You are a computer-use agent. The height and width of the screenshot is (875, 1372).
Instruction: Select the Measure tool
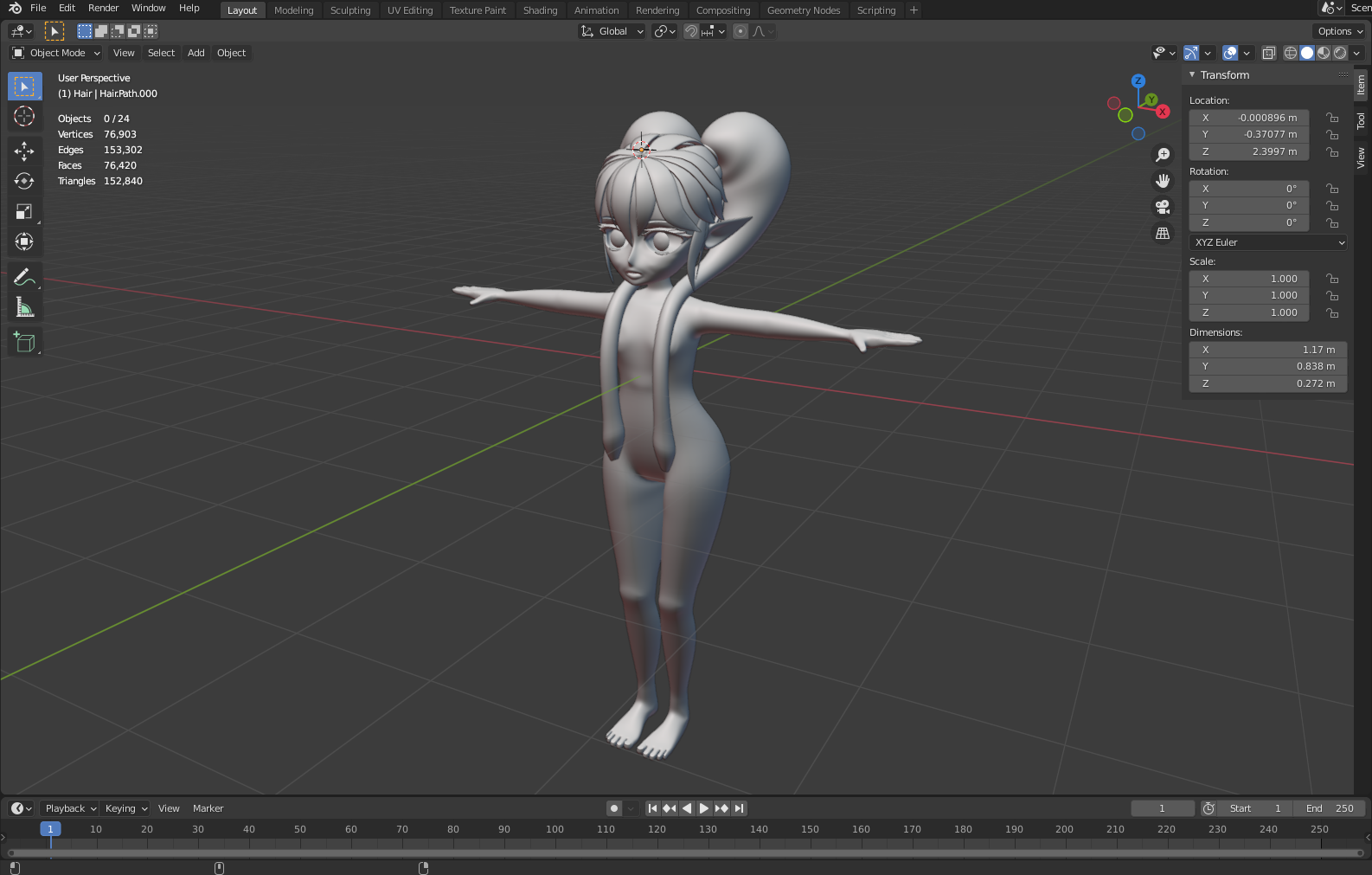coord(24,307)
